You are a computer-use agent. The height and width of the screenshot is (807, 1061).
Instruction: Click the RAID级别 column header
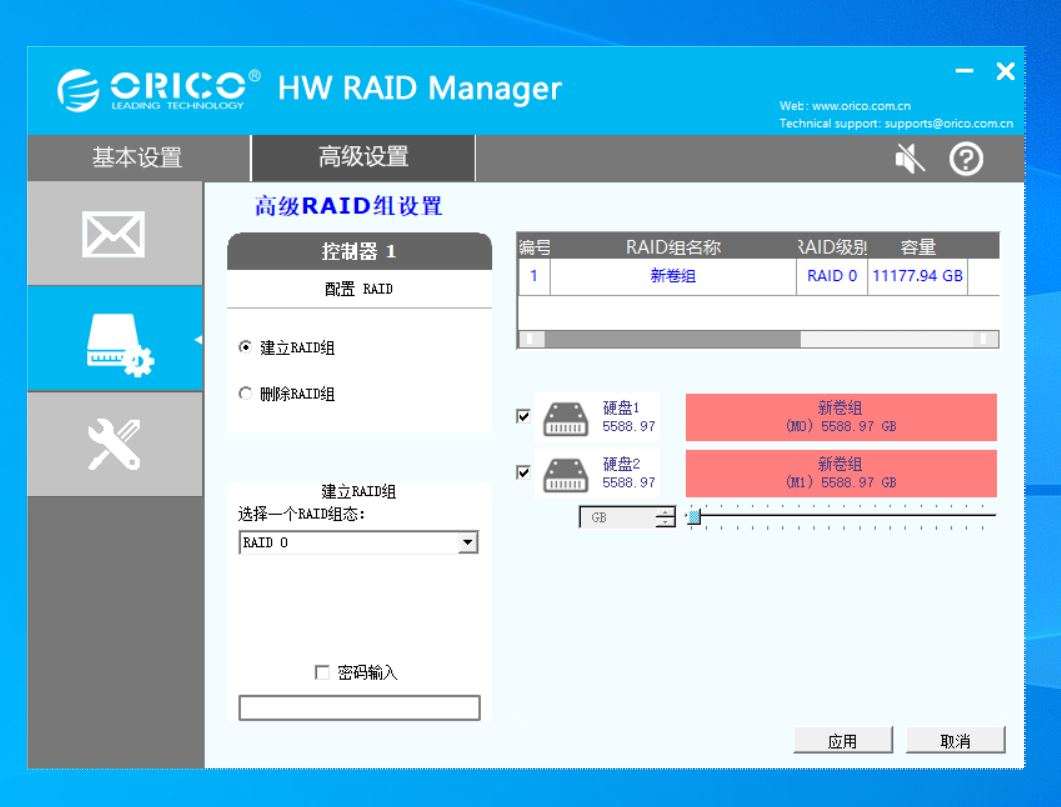click(x=832, y=248)
